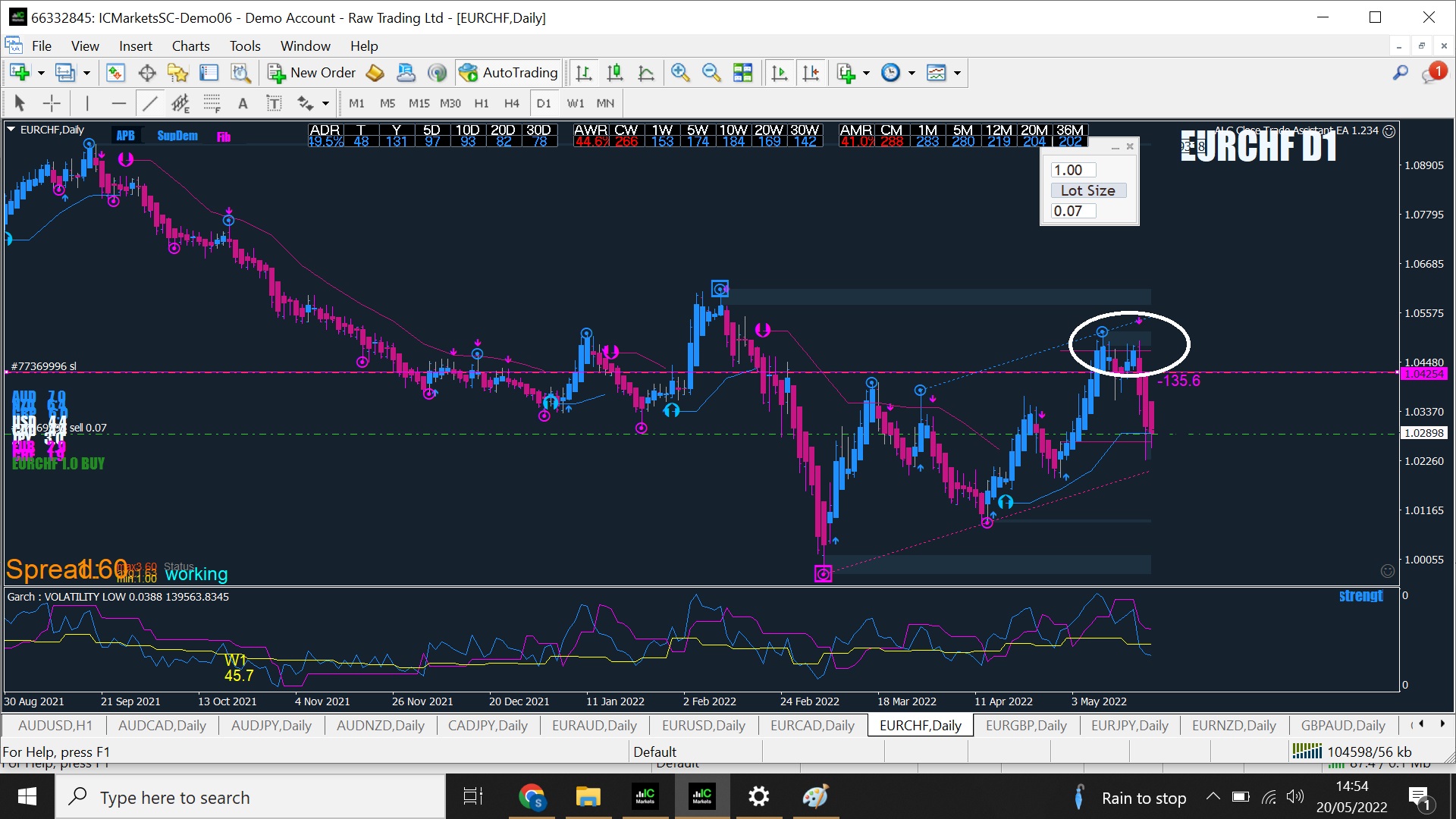Select the Text Label tool
This screenshot has height=819, width=1456.
click(243, 103)
